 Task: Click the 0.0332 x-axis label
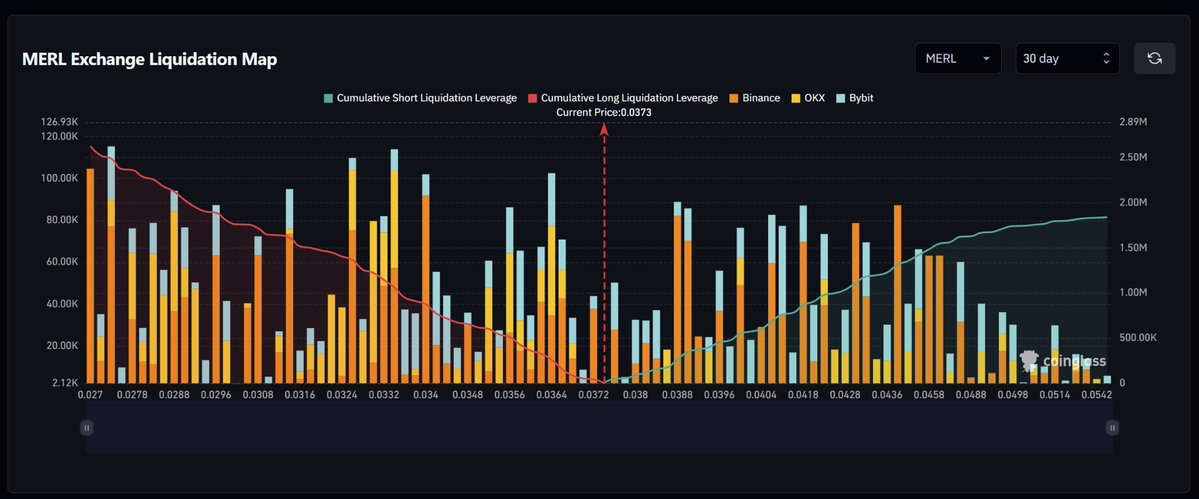(384, 395)
